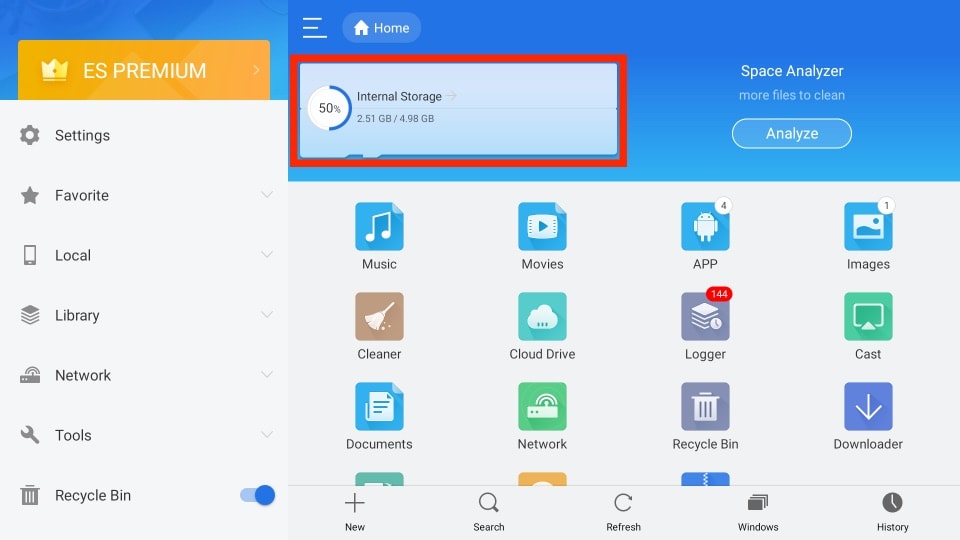Image resolution: width=960 pixels, height=540 pixels.
Task: Open the Cast feature
Action: coord(868,327)
